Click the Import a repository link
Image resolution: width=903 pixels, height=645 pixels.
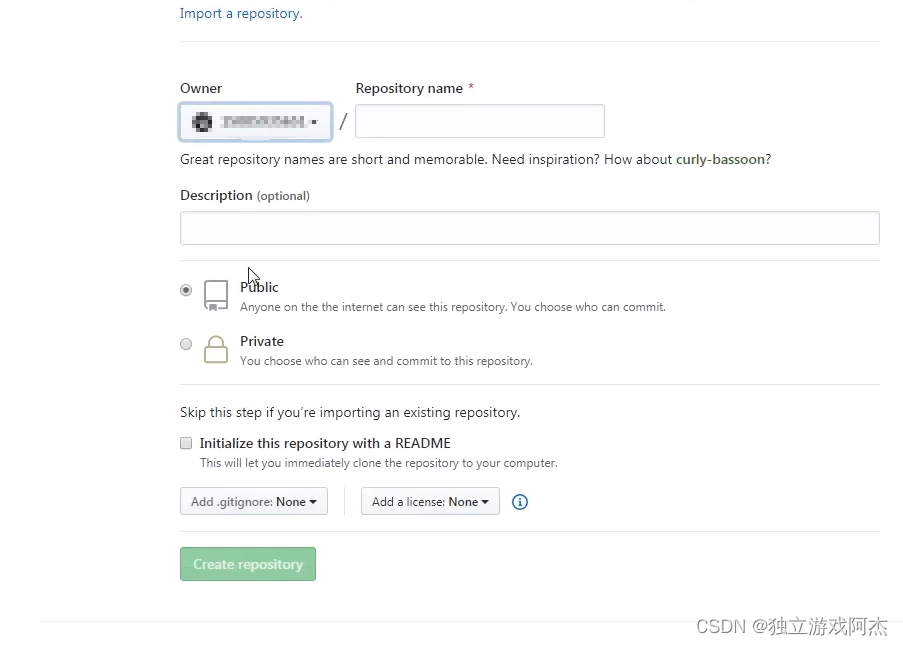[x=240, y=13]
